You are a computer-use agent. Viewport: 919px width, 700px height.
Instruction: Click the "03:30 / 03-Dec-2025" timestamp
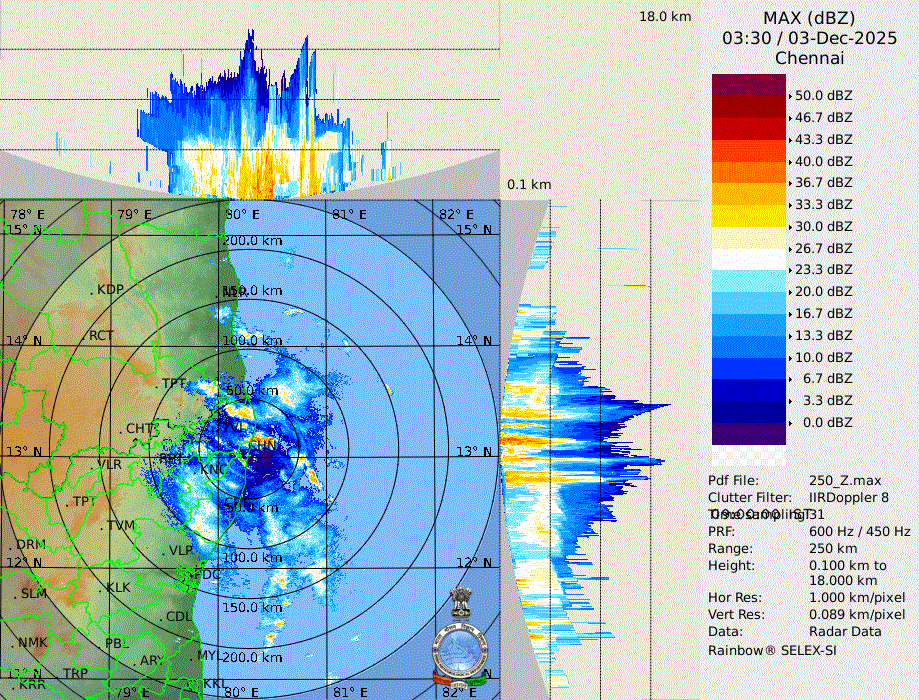(x=809, y=38)
